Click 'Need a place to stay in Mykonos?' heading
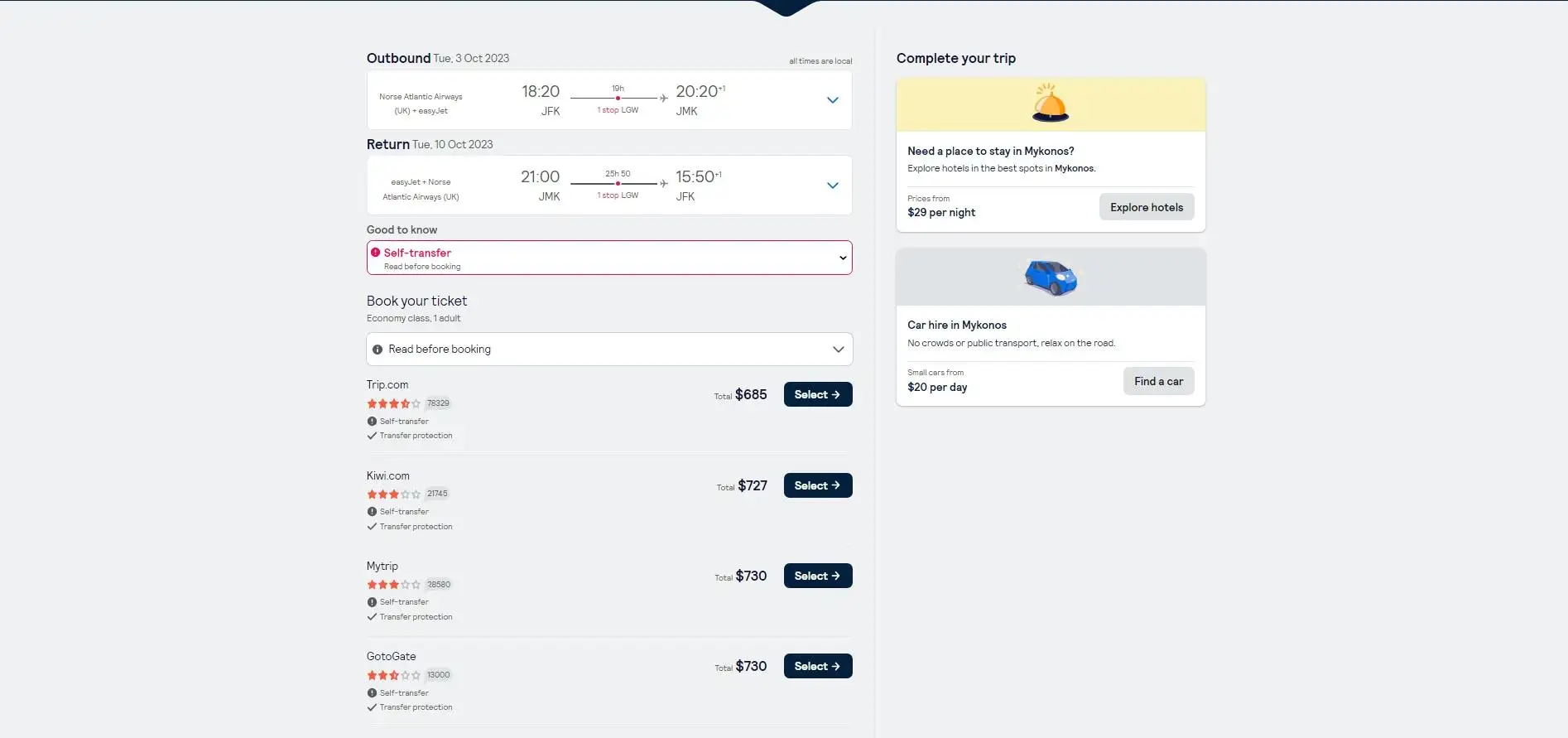 click(991, 152)
